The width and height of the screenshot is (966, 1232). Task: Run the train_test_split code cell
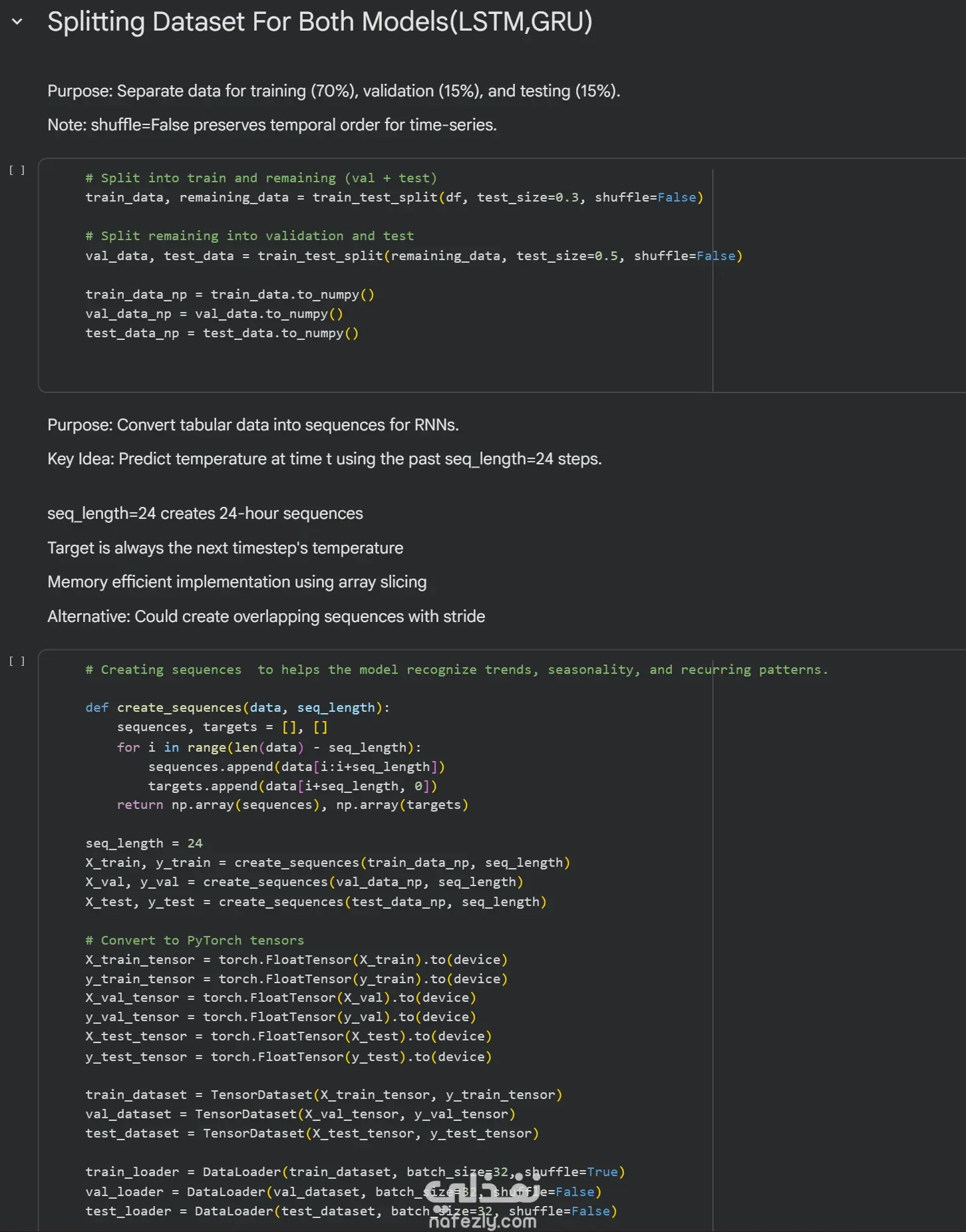pyautogui.click(x=17, y=170)
